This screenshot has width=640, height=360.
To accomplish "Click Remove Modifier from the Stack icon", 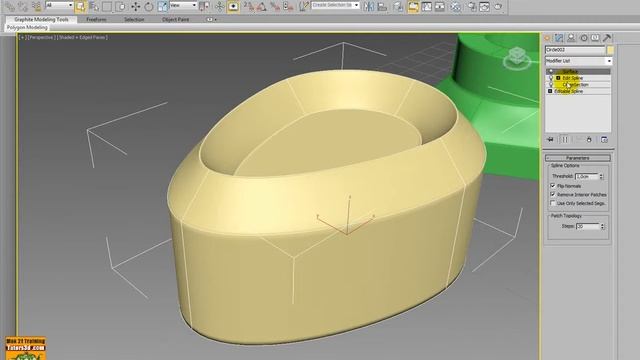I will click(x=589, y=140).
